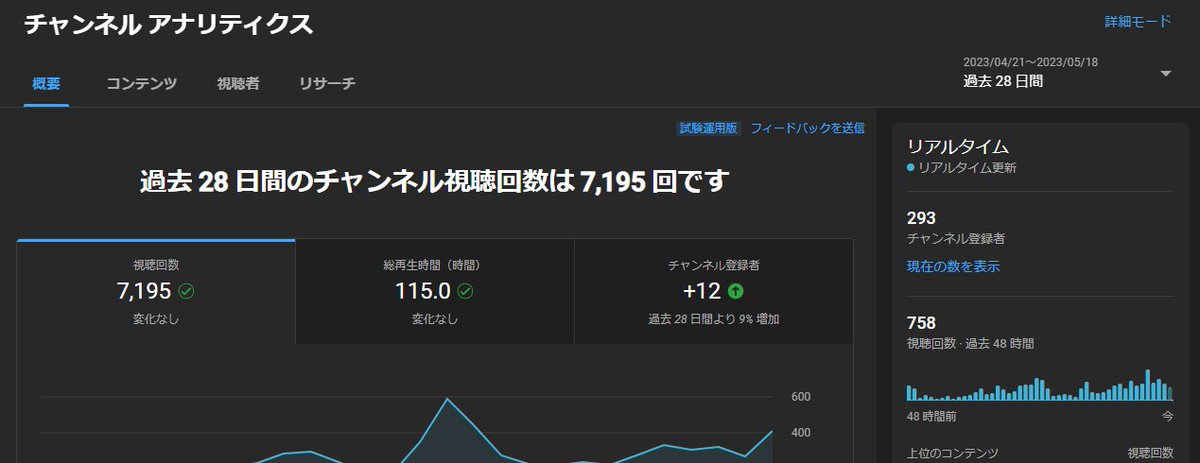This screenshot has width=1200, height=463.
Task: Click the 2023/04/21~2023/05/18 date text
Action: pyautogui.click(x=1031, y=62)
